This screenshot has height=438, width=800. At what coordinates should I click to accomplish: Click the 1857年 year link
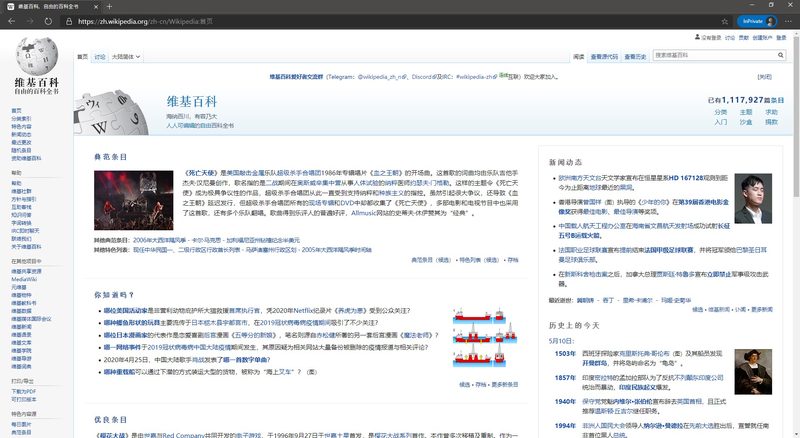(x=565, y=378)
